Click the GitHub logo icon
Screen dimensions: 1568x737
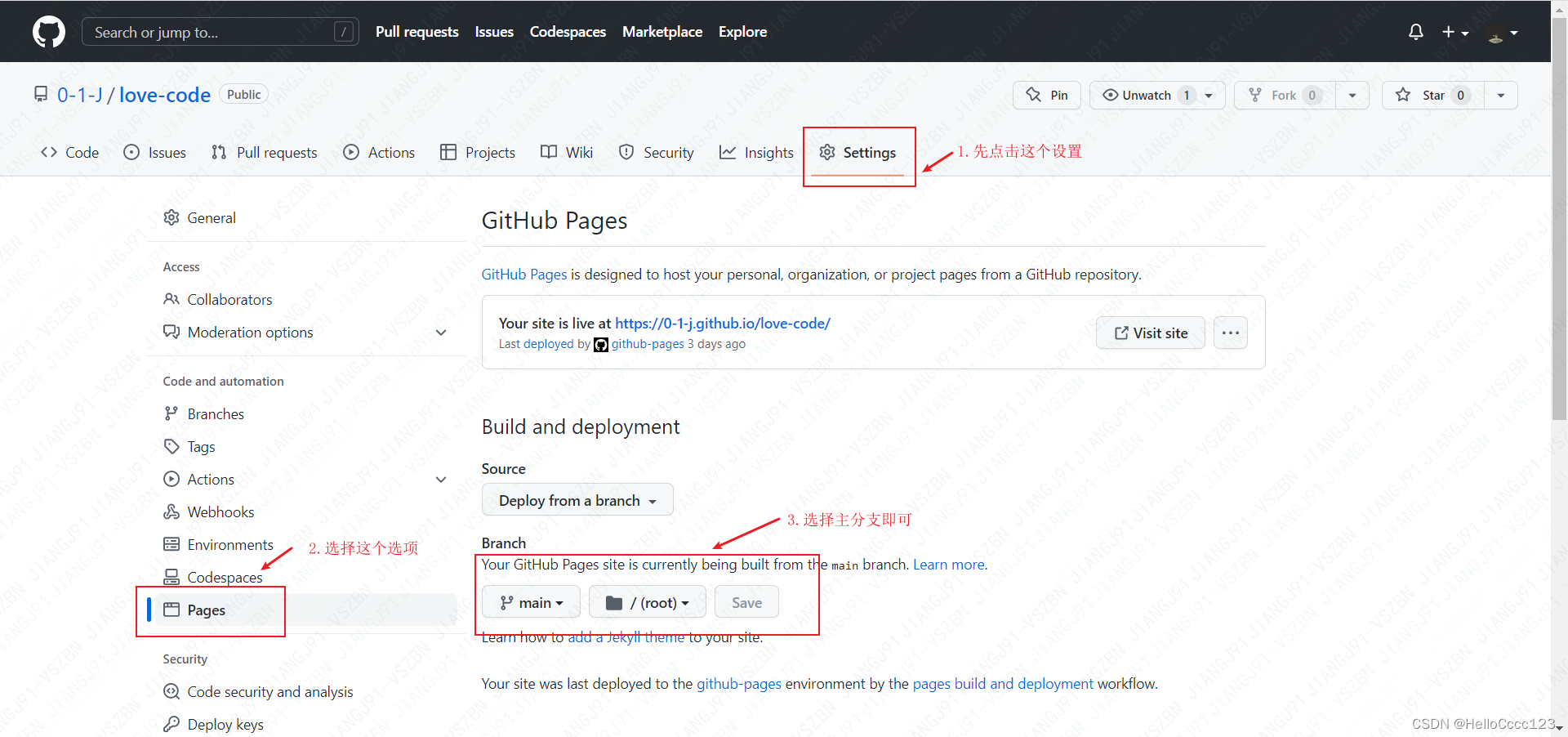point(49,32)
